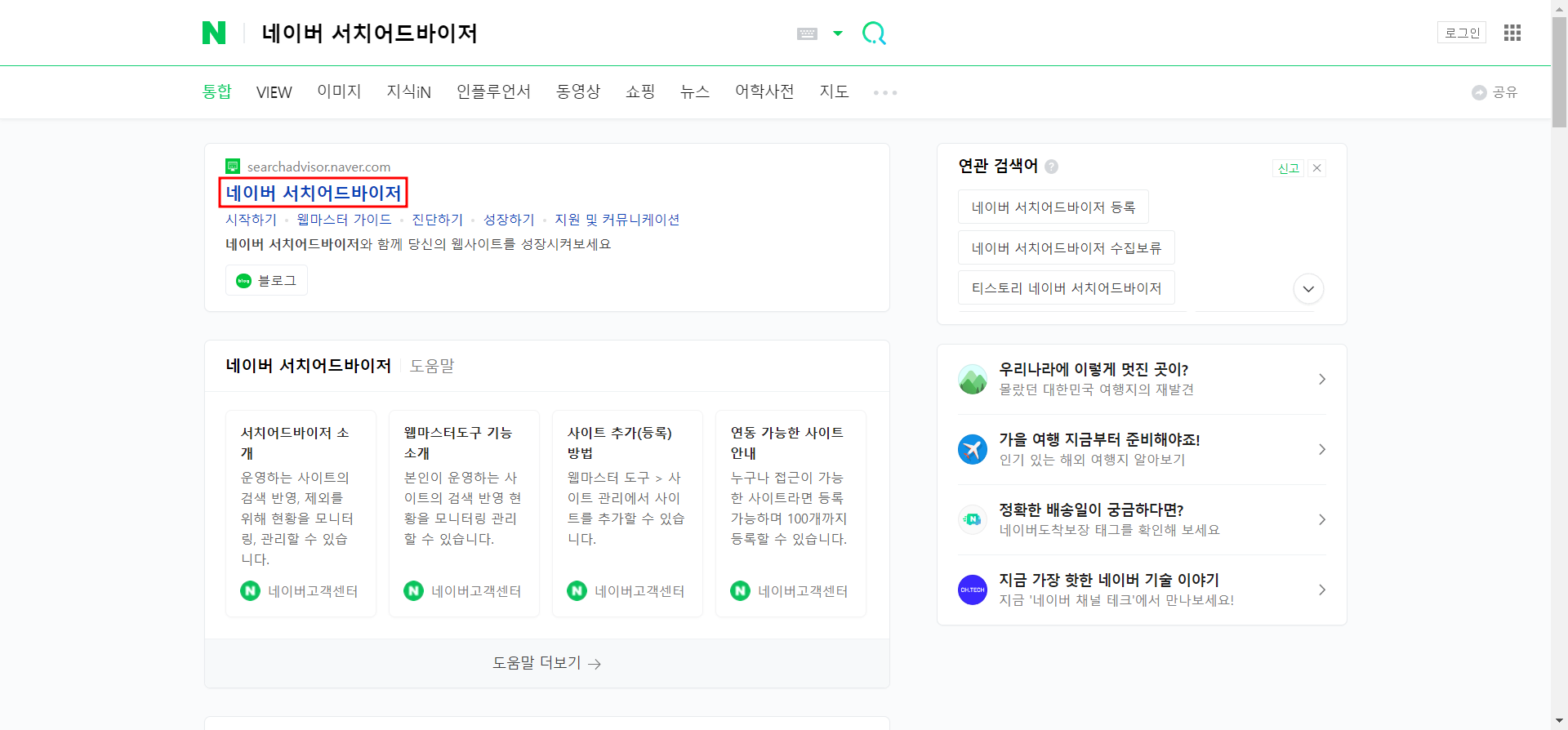Expand related searches with chevron button
1568x730 pixels.
pyautogui.click(x=1308, y=288)
